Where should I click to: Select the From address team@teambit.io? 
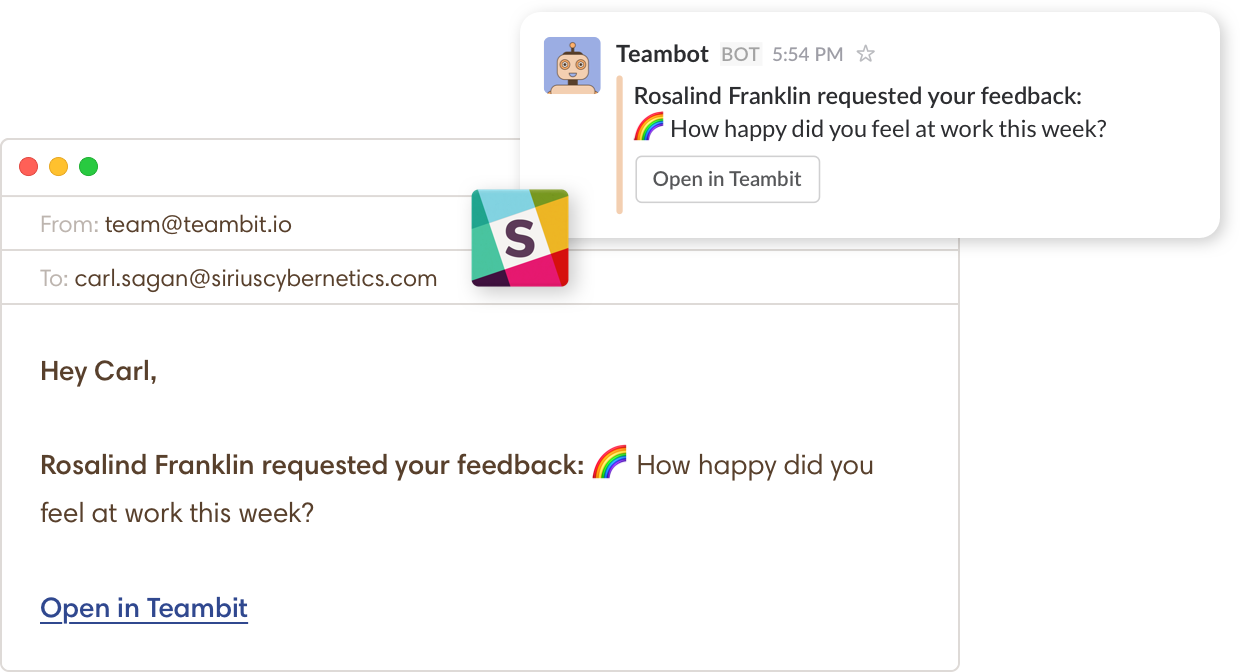point(198,224)
